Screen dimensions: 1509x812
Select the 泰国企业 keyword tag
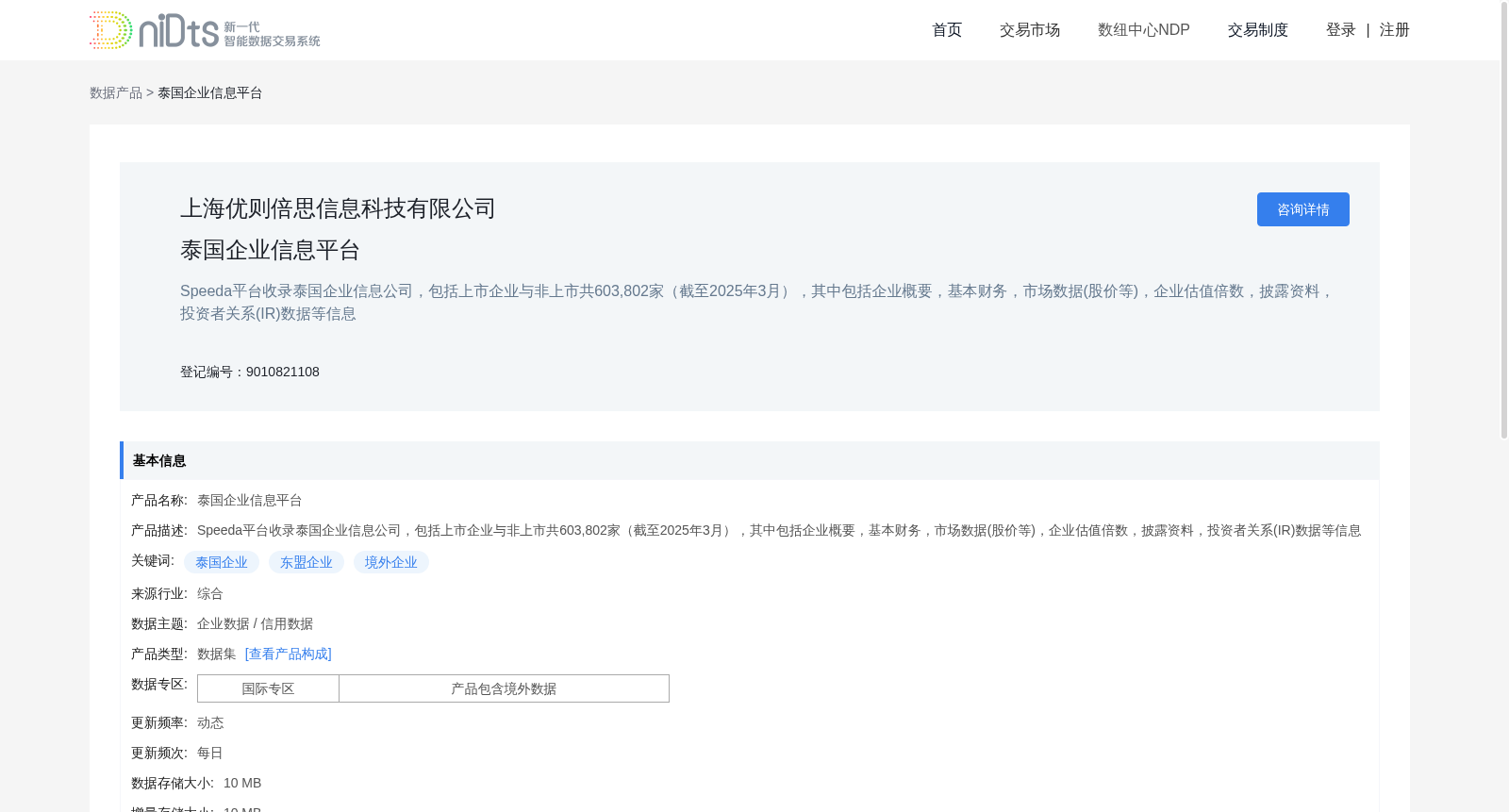point(222,562)
